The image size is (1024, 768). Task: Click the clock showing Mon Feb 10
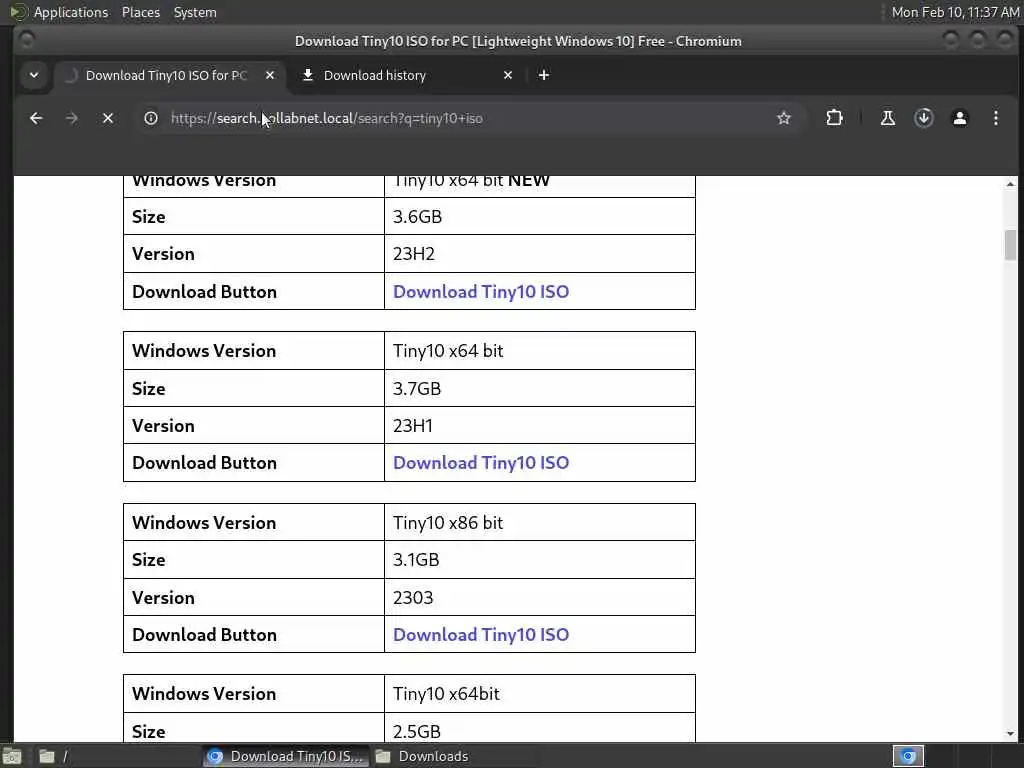(955, 12)
